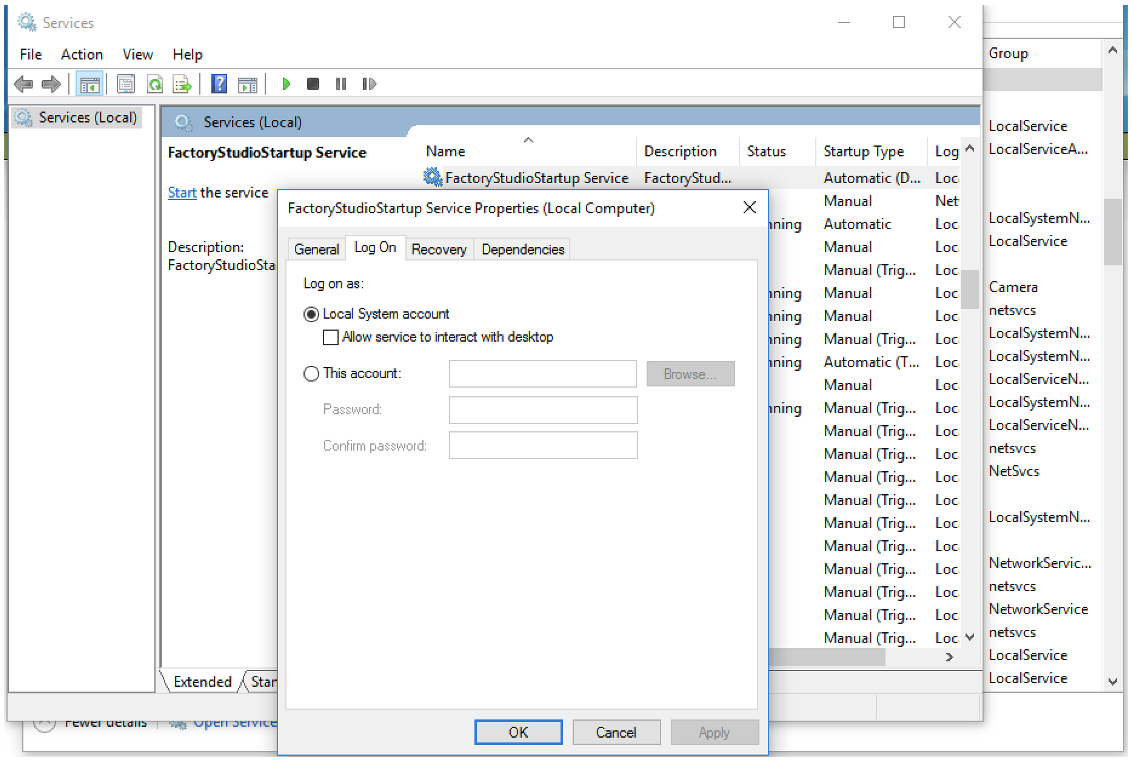This screenshot has height=762, width=1132.
Task: Open the View menu
Action: pyautogui.click(x=137, y=54)
